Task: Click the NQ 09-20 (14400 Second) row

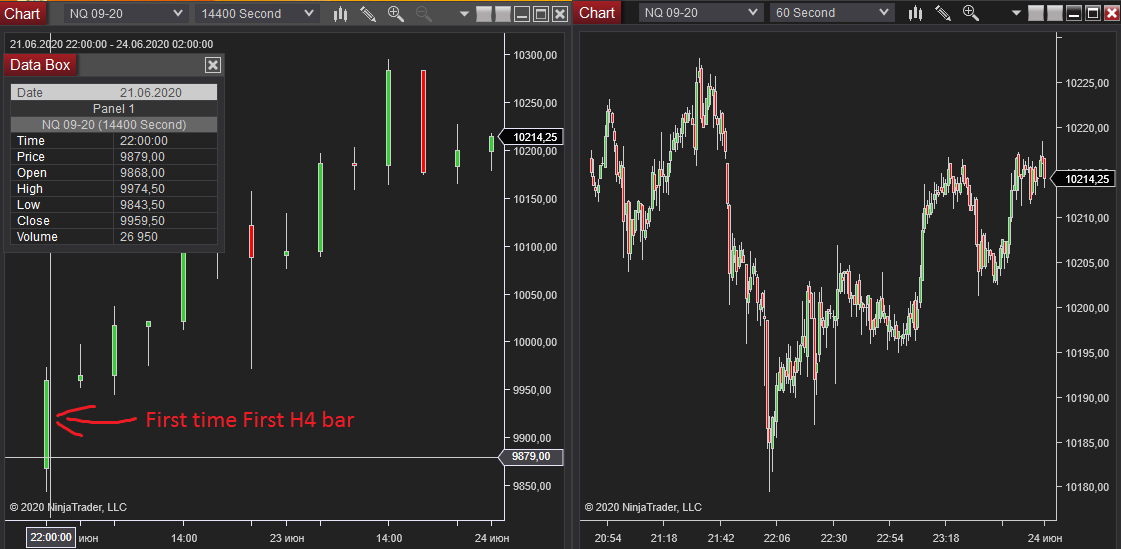Action: point(114,124)
